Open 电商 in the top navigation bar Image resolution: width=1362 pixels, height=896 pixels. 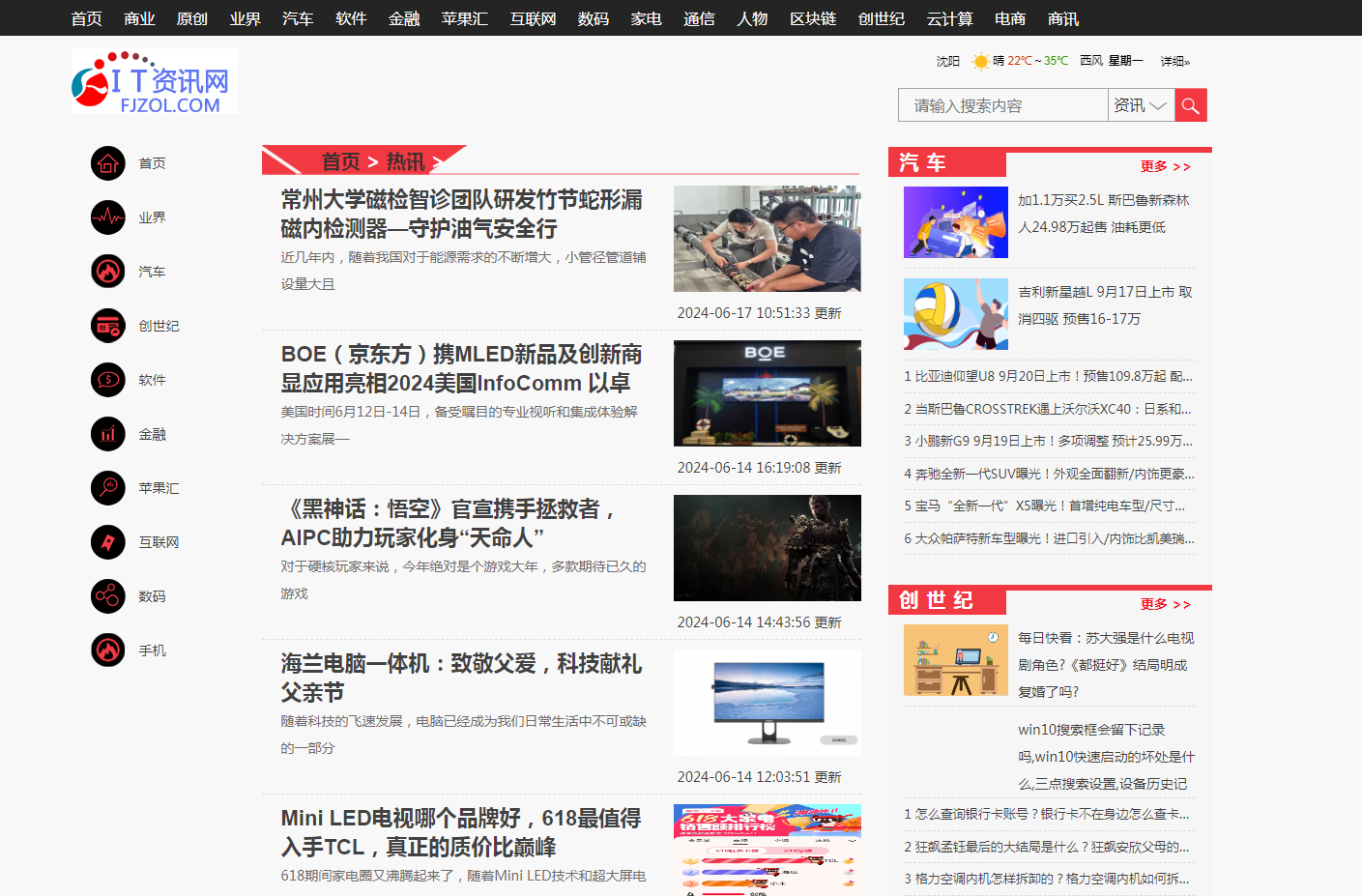pyautogui.click(x=1010, y=18)
